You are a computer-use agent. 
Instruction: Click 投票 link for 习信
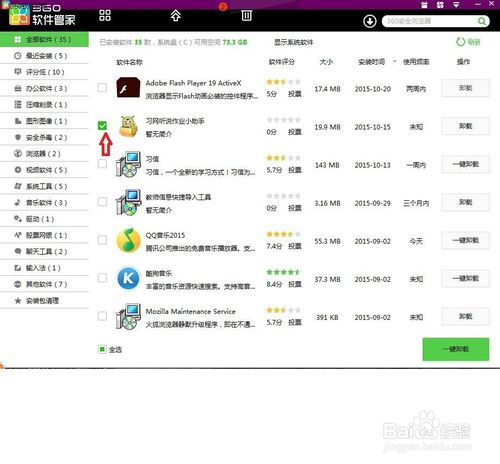coord(295,170)
